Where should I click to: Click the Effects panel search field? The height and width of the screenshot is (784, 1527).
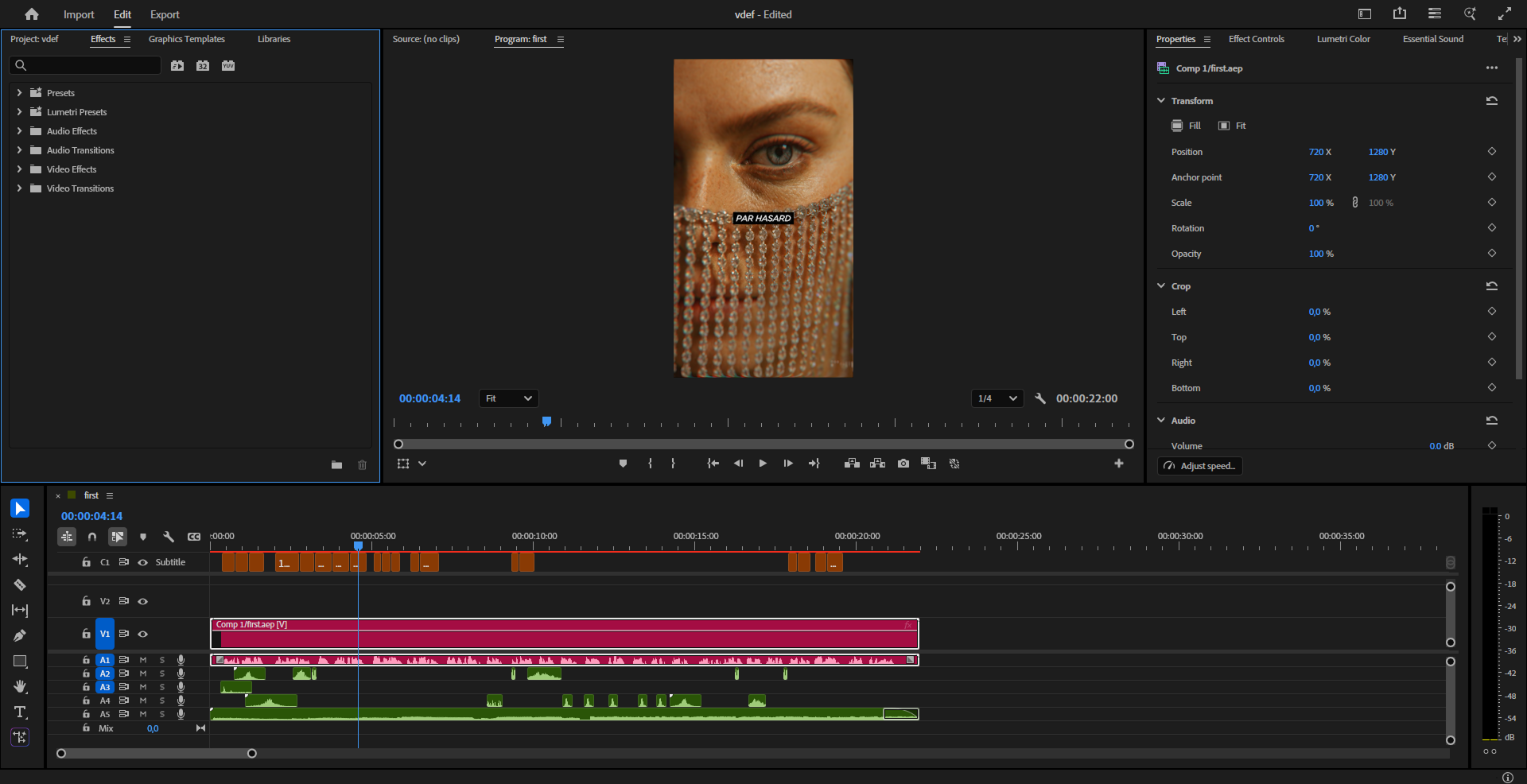87,65
